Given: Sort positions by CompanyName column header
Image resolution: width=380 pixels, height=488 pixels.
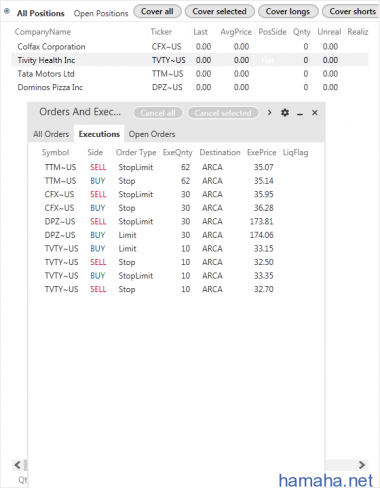Looking at the screenshot, I should pos(43,32).
